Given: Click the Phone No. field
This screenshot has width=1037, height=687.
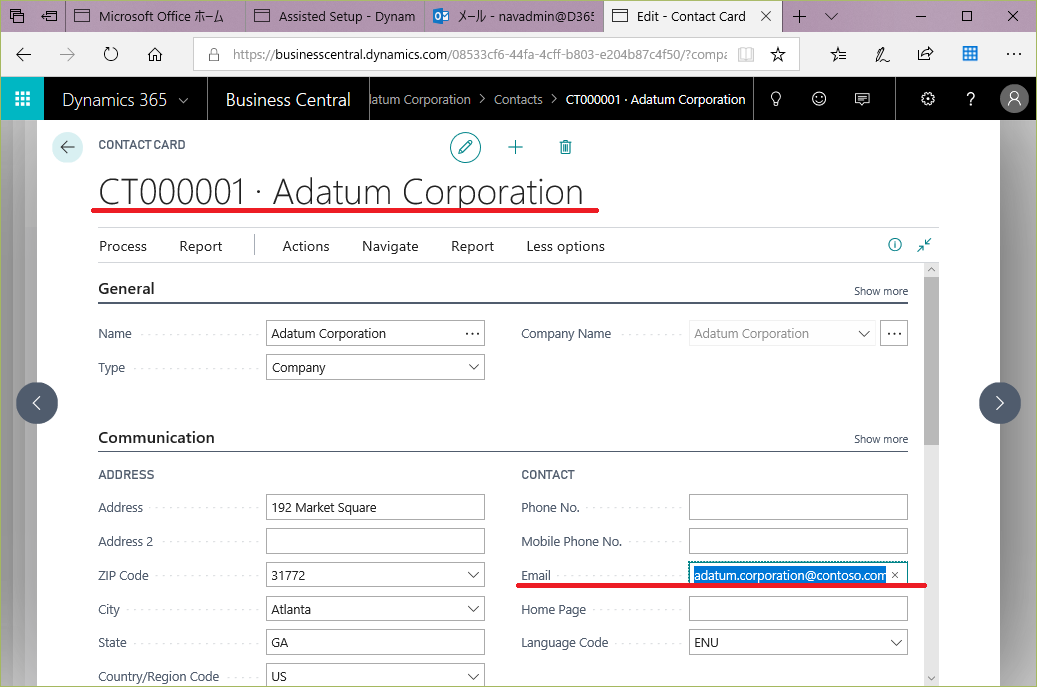Looking at the screenshot, I should pyautogui.click(x=798, y=507).
